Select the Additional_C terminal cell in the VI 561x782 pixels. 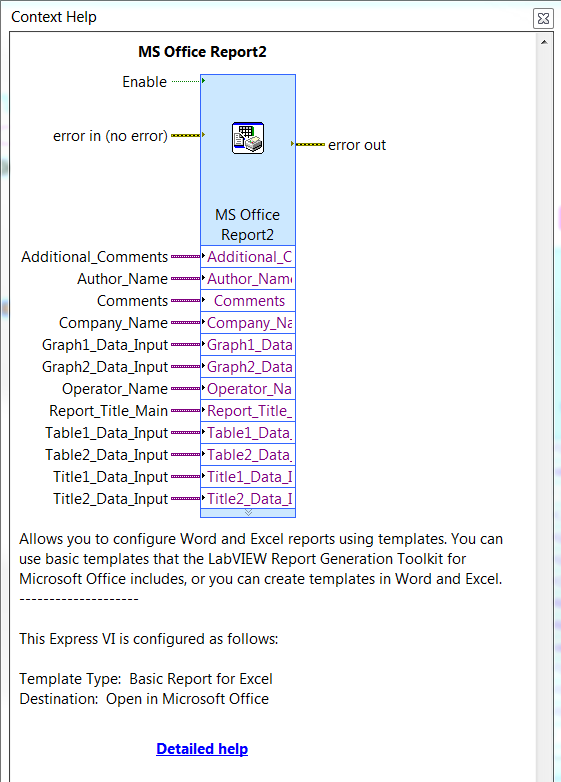point(248,256)
